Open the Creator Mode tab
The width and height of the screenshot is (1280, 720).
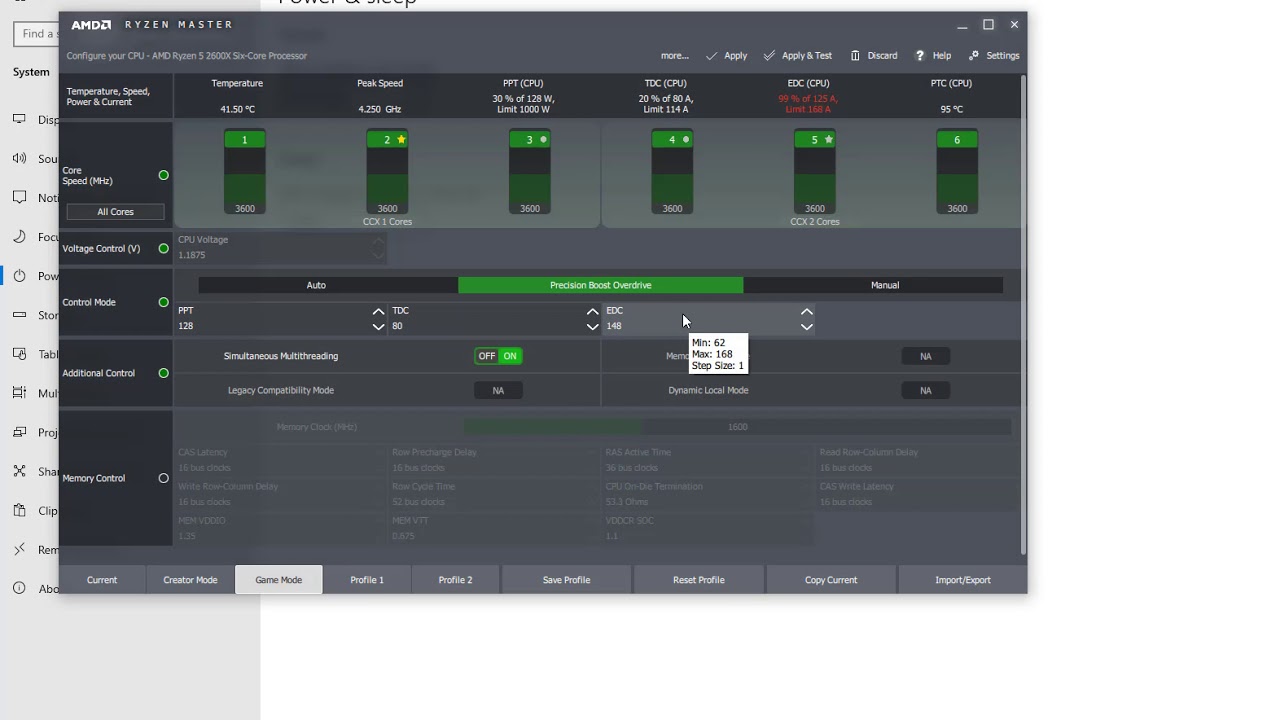tap(190, 580)
